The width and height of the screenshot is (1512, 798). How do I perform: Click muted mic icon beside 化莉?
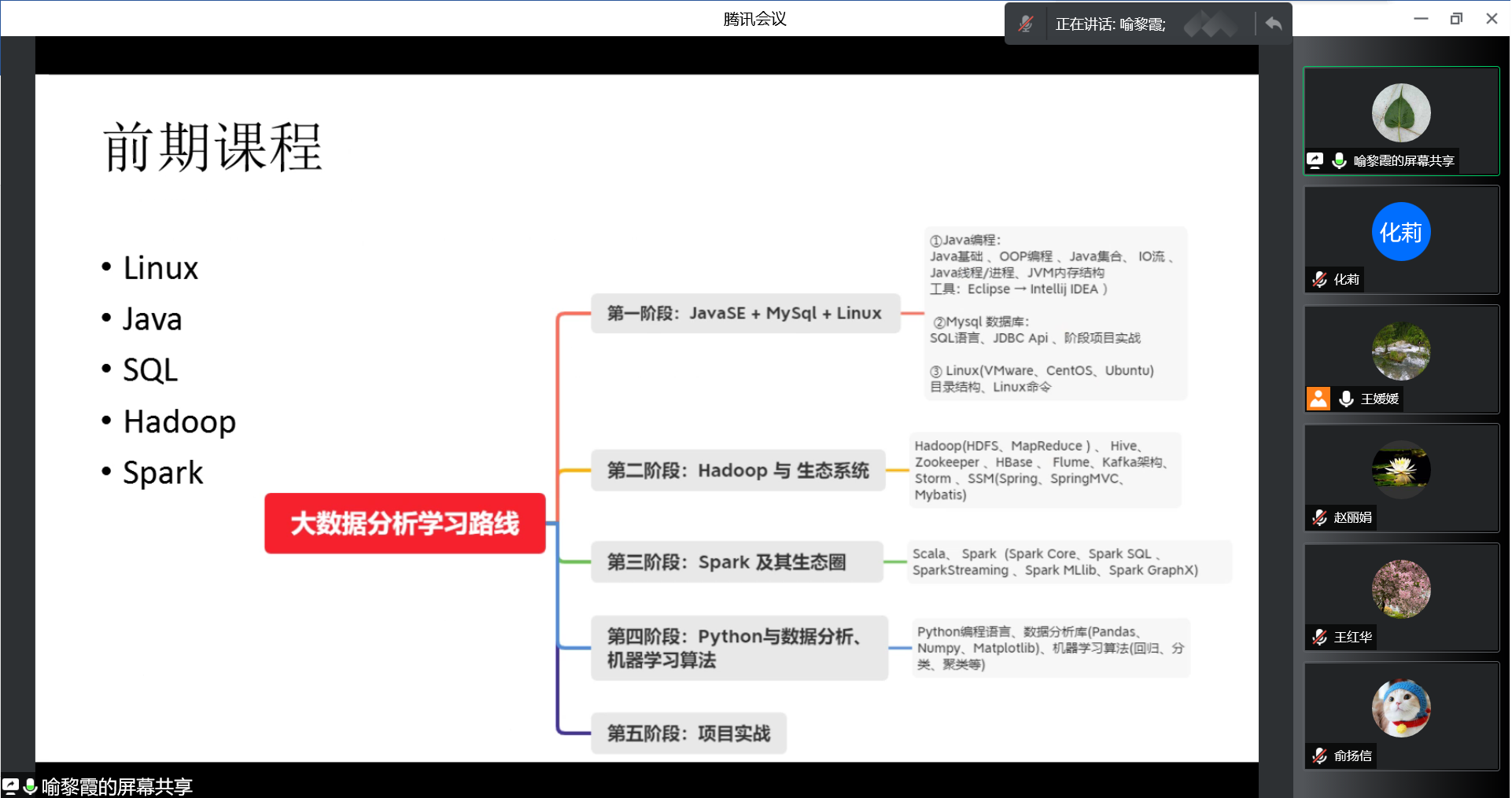tap(1319, 279)
